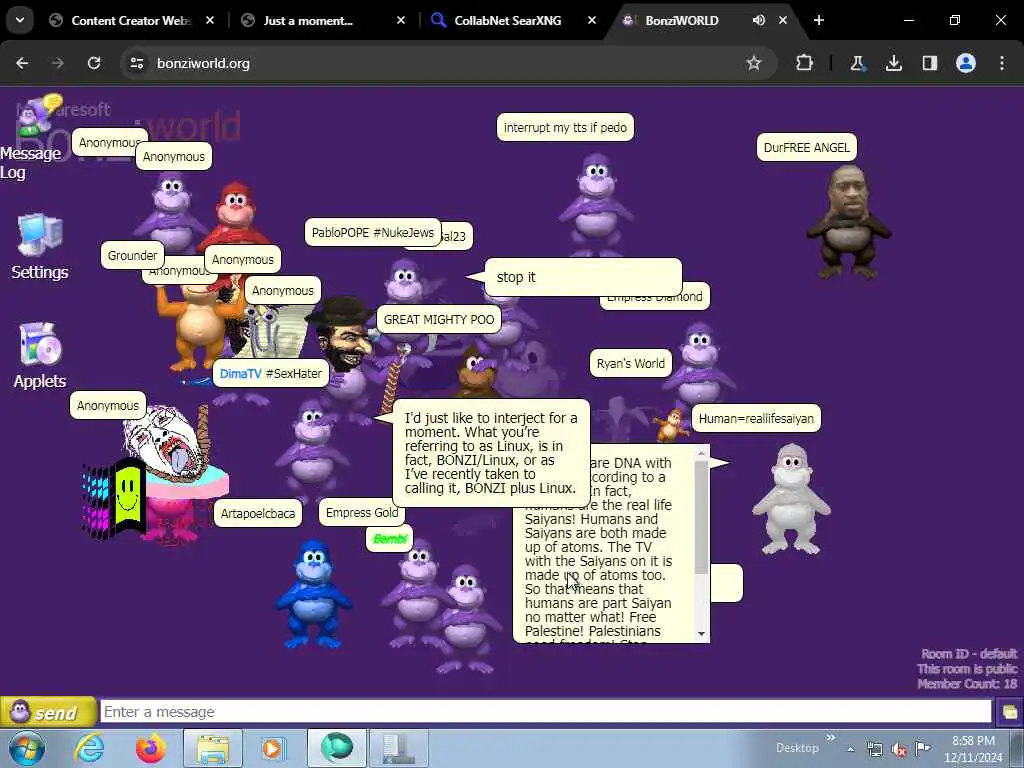Click the BONZI/Linux interjection speech bubble
Image resolution: width=1024 pixels, height=768 pixels.
point(490,453)
